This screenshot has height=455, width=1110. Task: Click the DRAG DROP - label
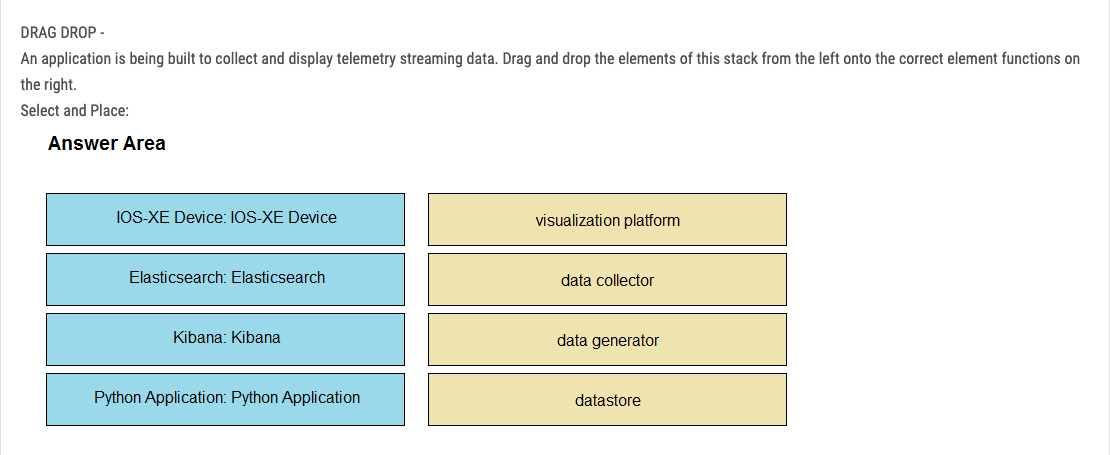tap(63, 33)
